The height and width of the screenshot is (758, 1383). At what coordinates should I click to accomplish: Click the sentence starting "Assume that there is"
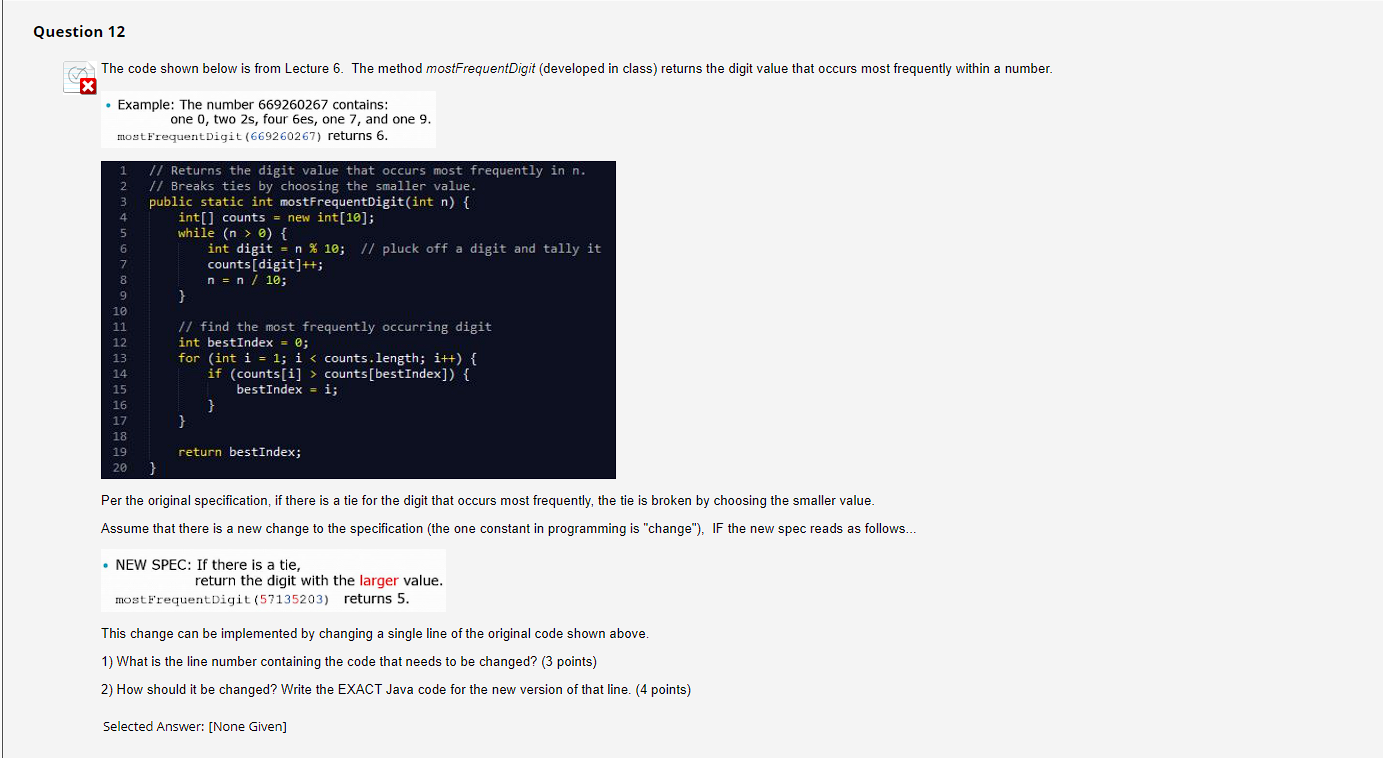[508, 529]
